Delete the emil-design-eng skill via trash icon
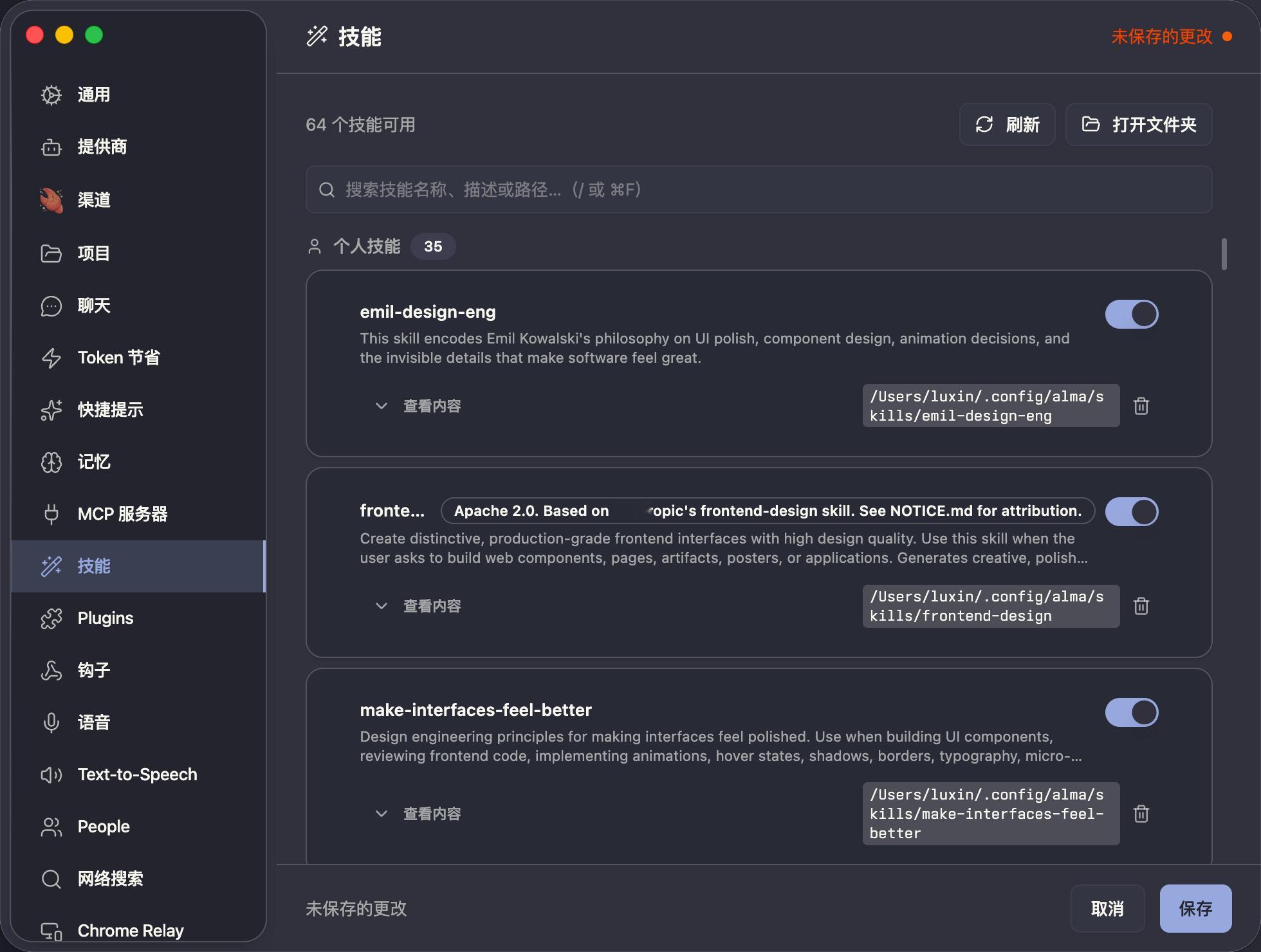The width and height of the screenshot is (1261, 952). pos(1141,406)
